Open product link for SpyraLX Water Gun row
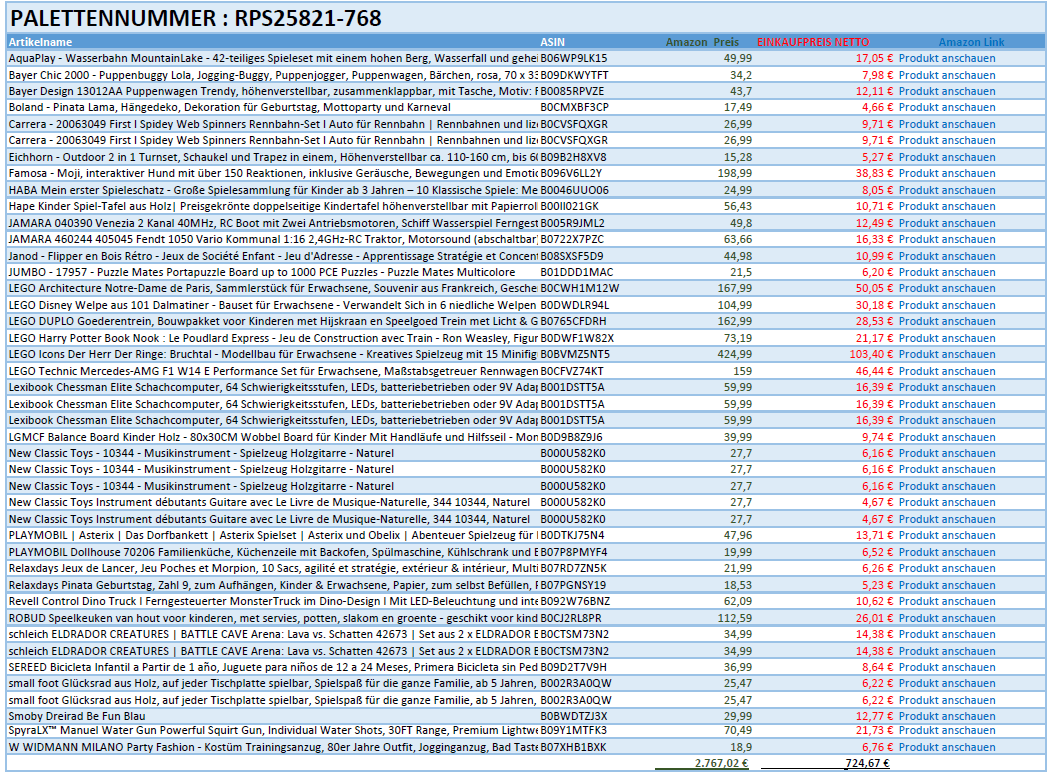The width and height of the screenshot is (1053, 777). click(946, 731)
